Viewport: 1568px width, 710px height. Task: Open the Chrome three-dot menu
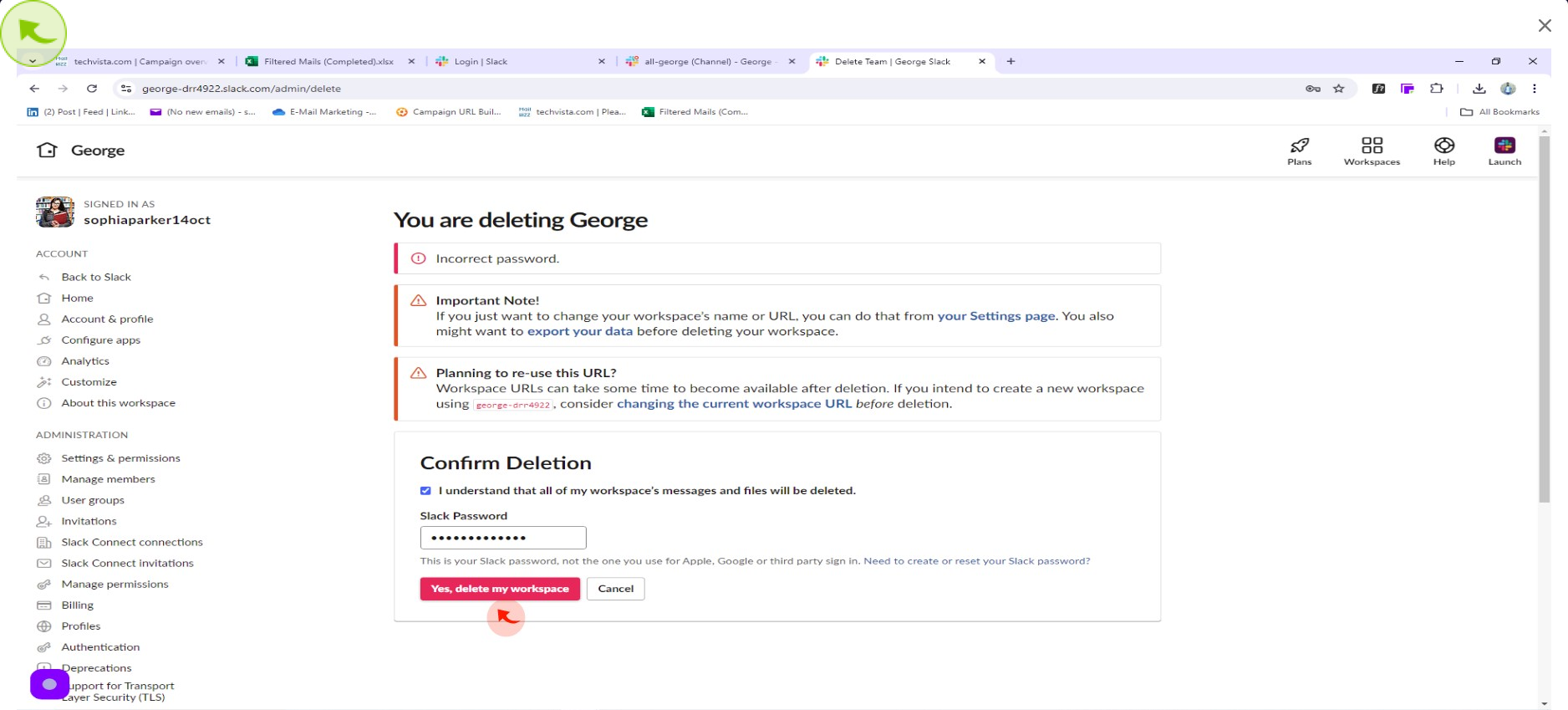tap(1535, 88)
